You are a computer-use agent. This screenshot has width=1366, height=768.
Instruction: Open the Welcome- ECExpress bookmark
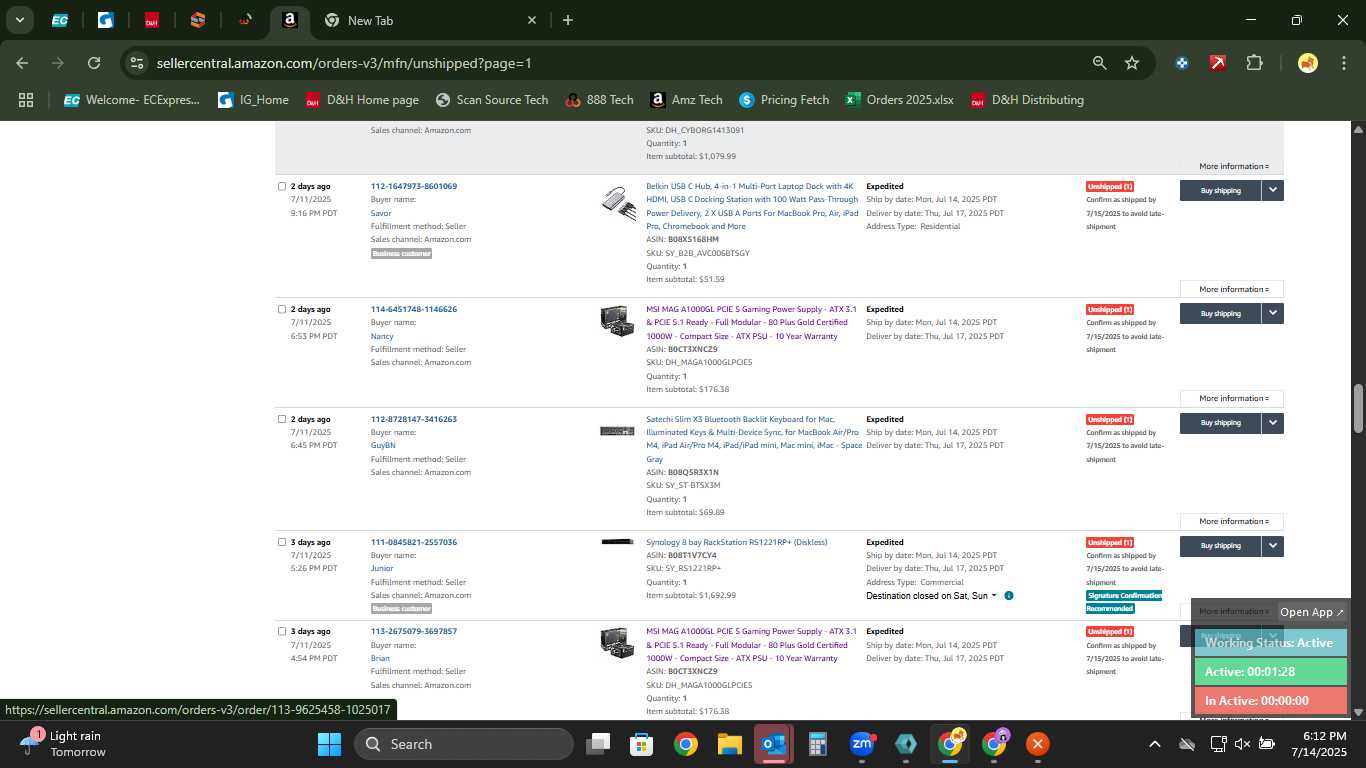132,100
